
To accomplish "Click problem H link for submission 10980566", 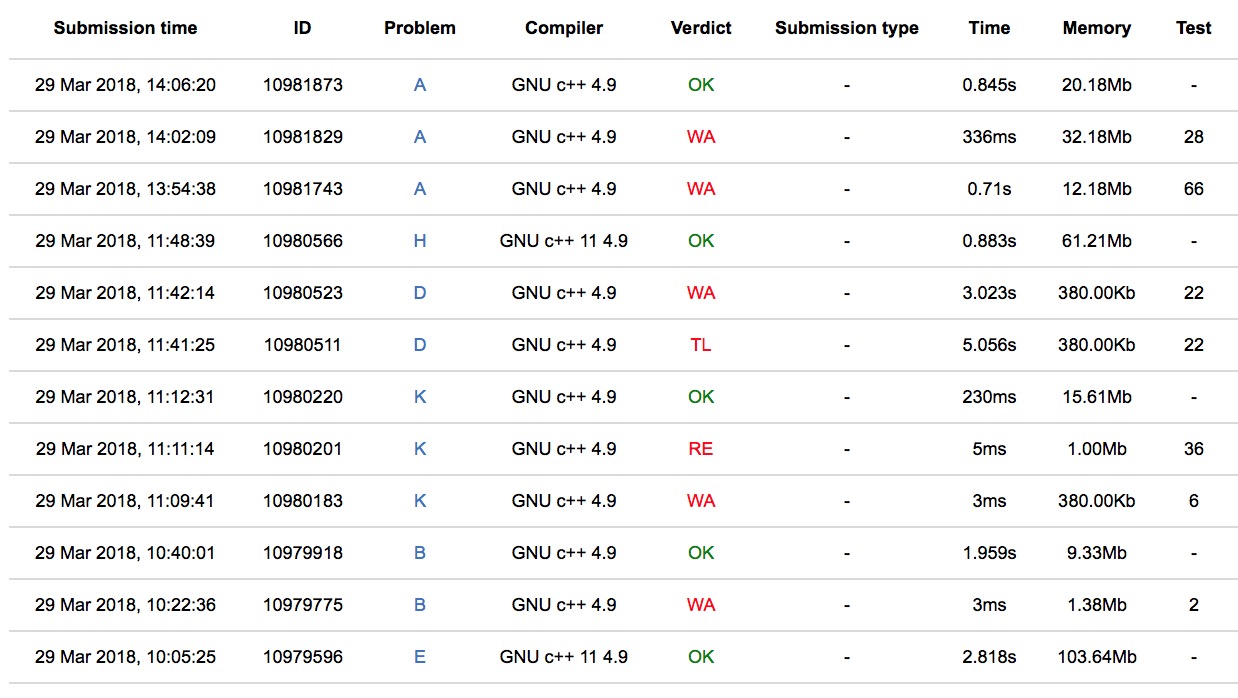I will click(x=420, y=241).
